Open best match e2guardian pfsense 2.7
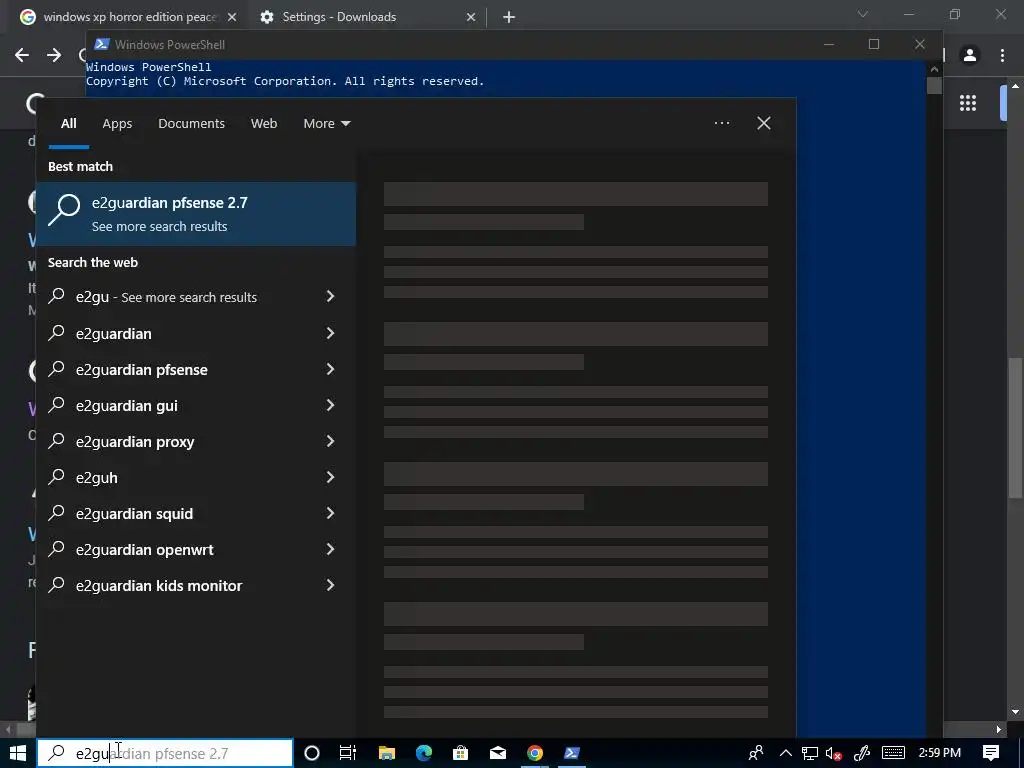 [x=196, y=214]
